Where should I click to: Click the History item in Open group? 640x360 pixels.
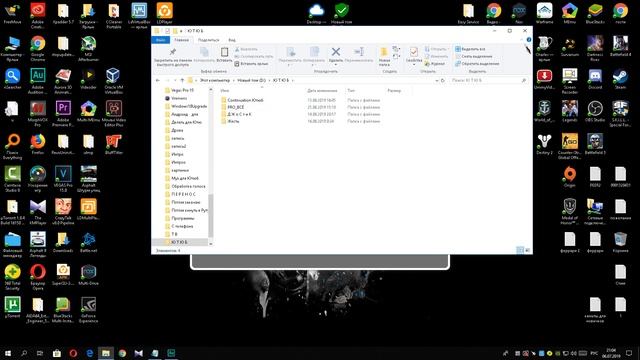435,64
